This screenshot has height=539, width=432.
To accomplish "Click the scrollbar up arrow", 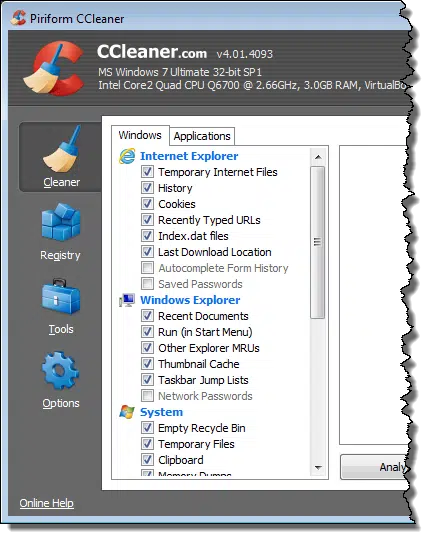I will tap(318, 157).
